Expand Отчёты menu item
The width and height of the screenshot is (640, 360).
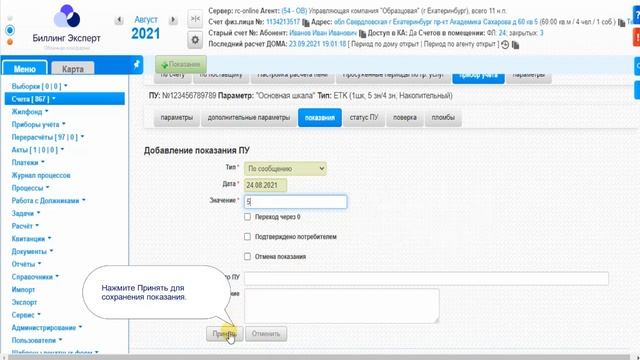(x=26, y=264)
